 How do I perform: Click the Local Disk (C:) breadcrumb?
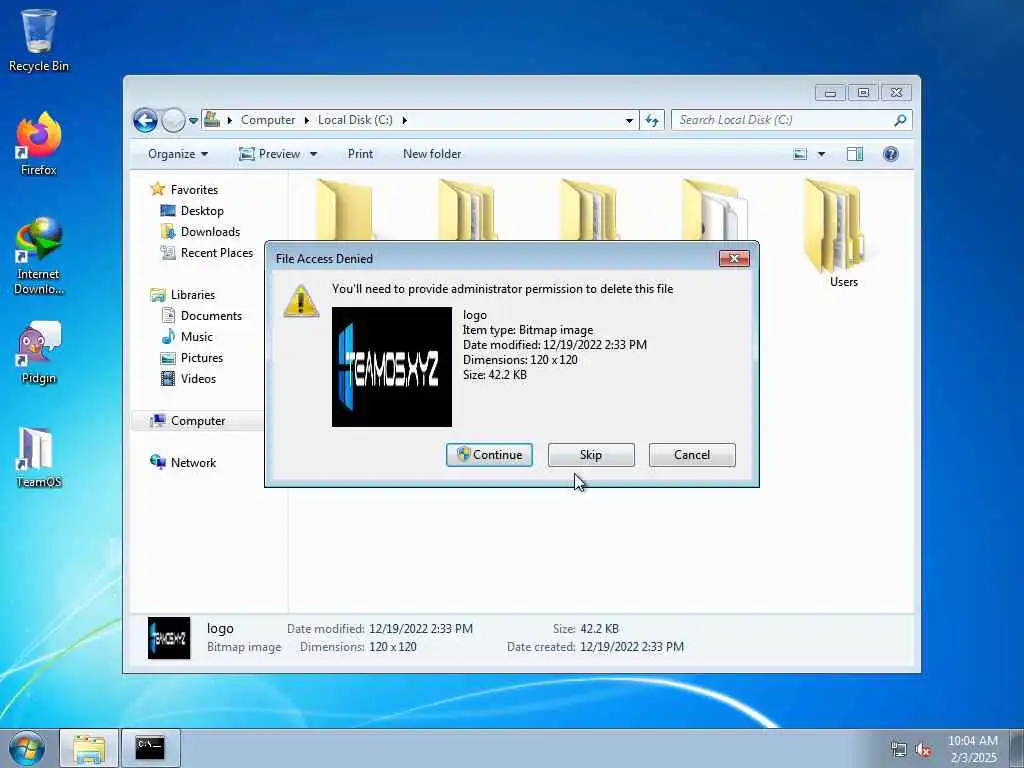355,120
